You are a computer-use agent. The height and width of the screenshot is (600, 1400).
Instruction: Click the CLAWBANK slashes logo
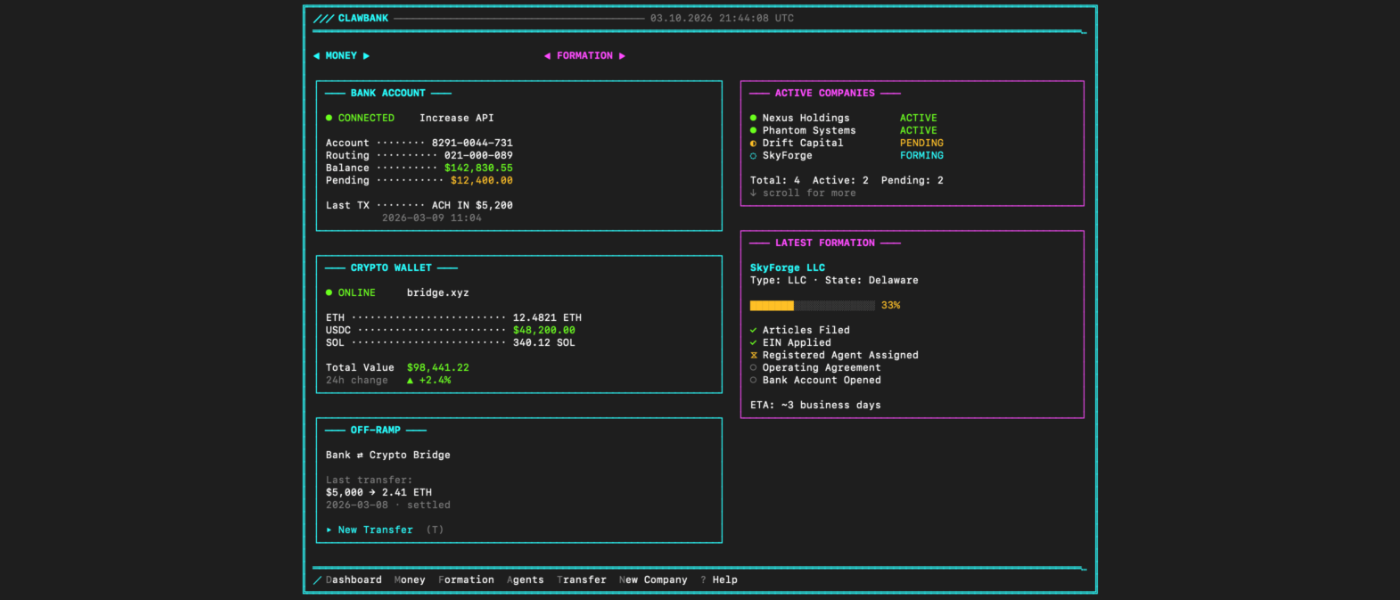pos(323,18)
